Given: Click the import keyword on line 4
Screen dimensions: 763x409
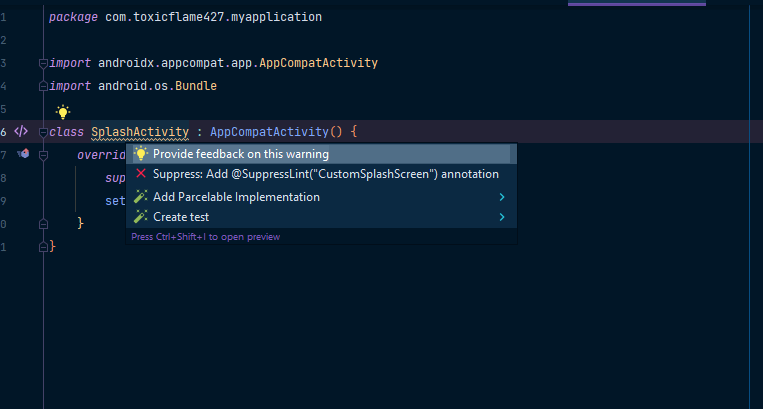Looking at the screenshot, I should 70,86.
